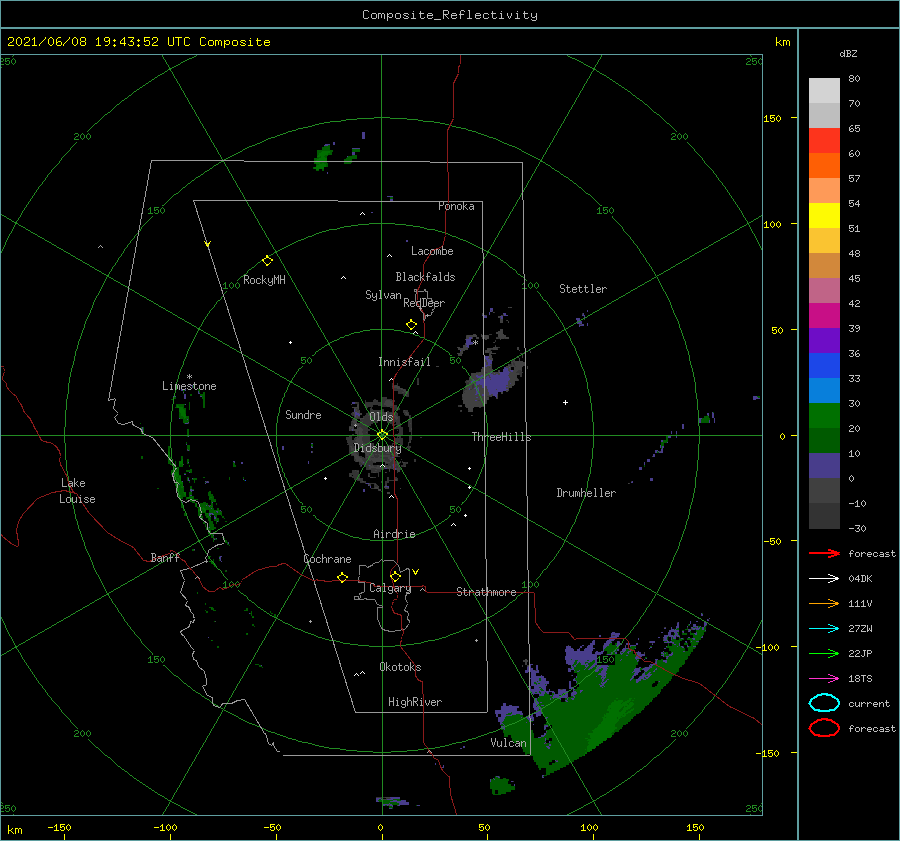Click the yellow diamond marker below RedDeer

[x=411, y=325]
